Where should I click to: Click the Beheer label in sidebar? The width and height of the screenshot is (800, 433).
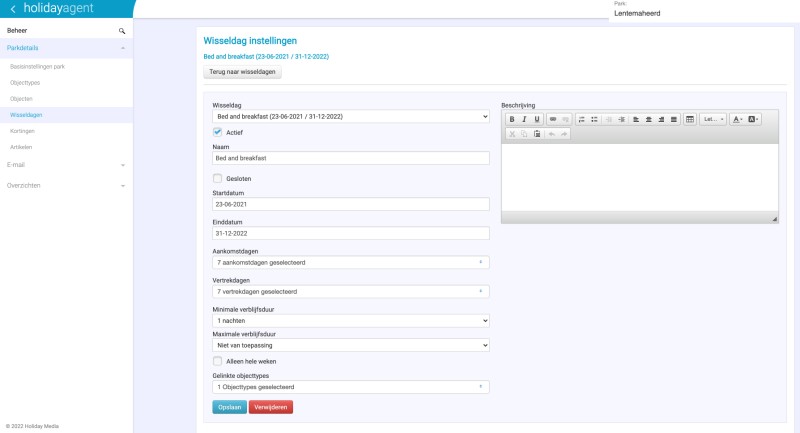tap(17, 31)
